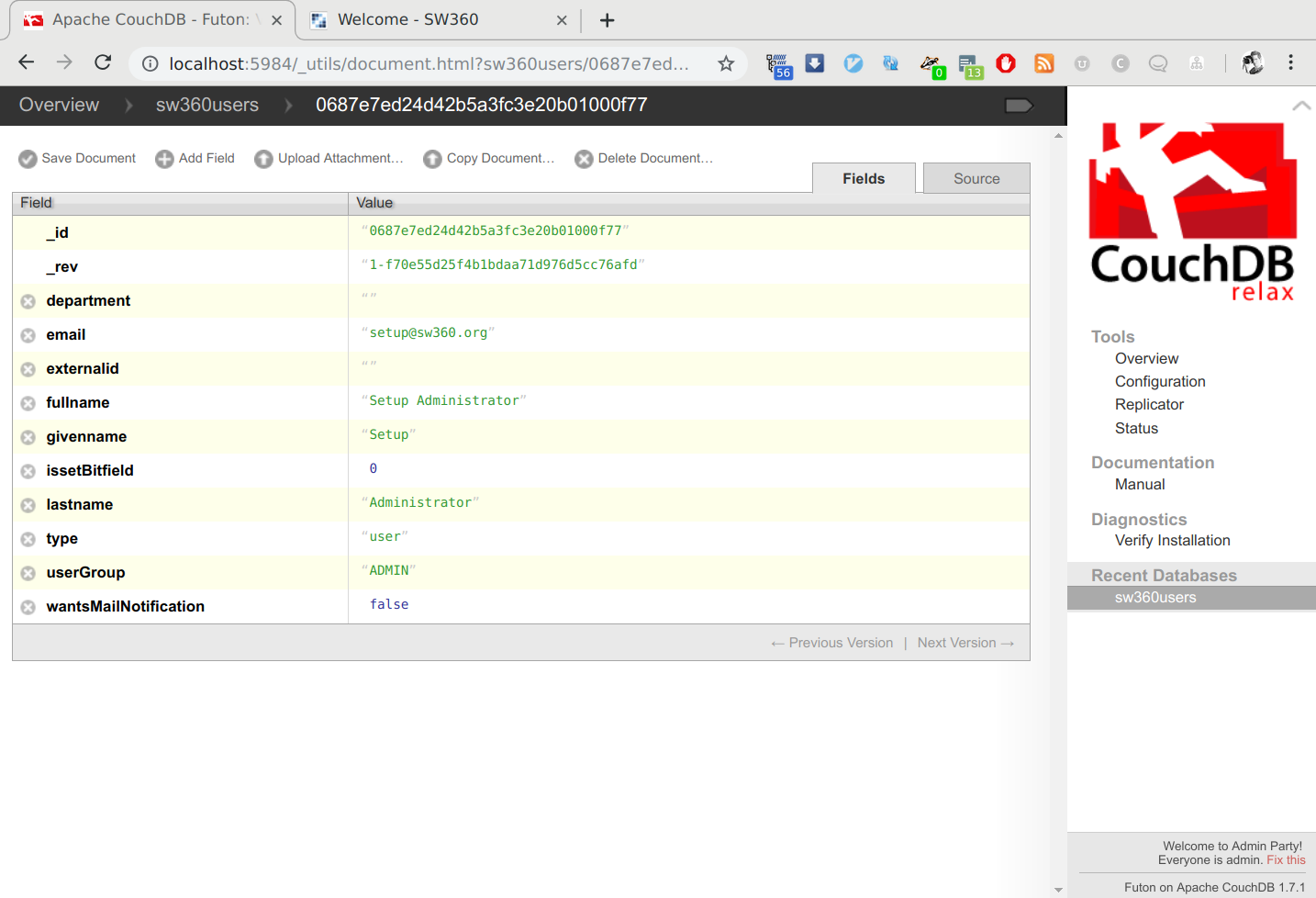Switch to the Source tab
Screen dimensions: 1316x898
pyautogui.click(x=976, y=177)
